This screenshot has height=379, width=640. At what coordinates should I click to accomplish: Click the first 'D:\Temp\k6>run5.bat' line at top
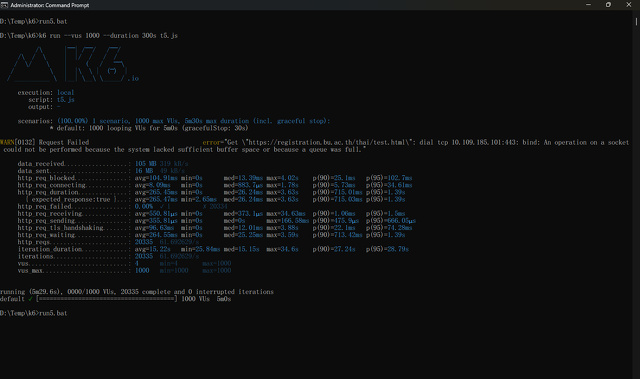pos(33,21)
